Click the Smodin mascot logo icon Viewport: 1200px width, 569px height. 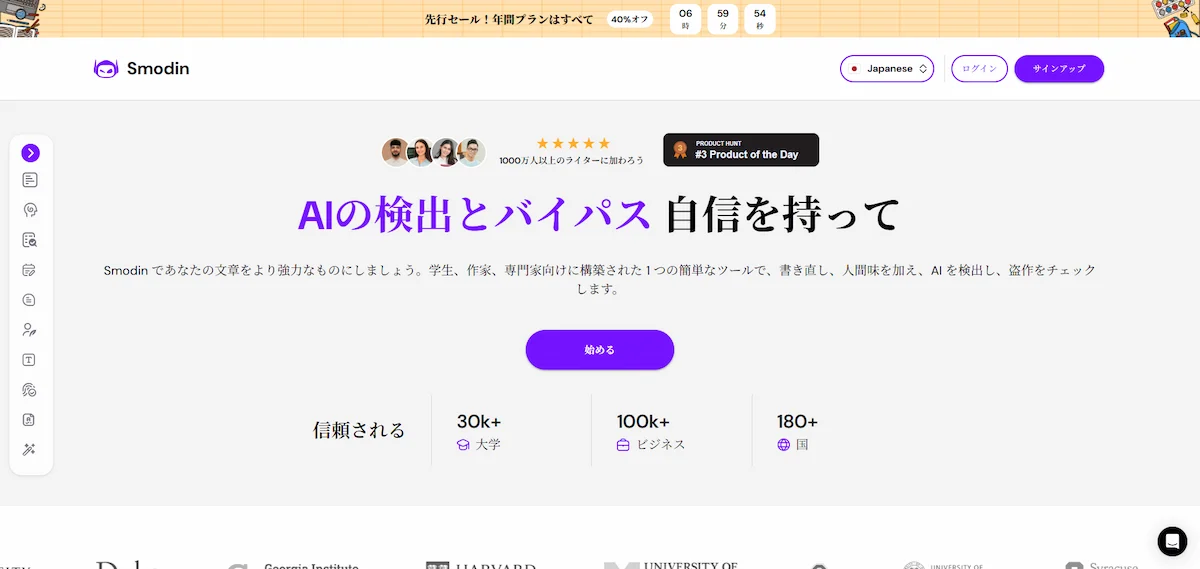click(106, 69)
